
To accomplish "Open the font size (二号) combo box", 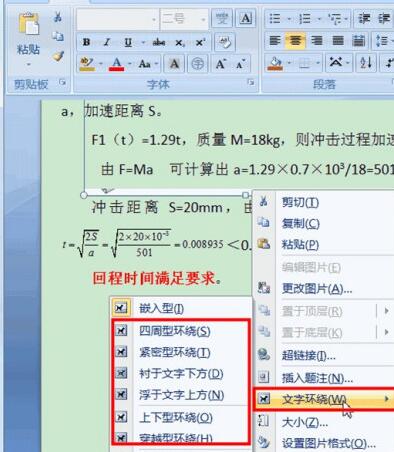I will click(x=184, y=19).
